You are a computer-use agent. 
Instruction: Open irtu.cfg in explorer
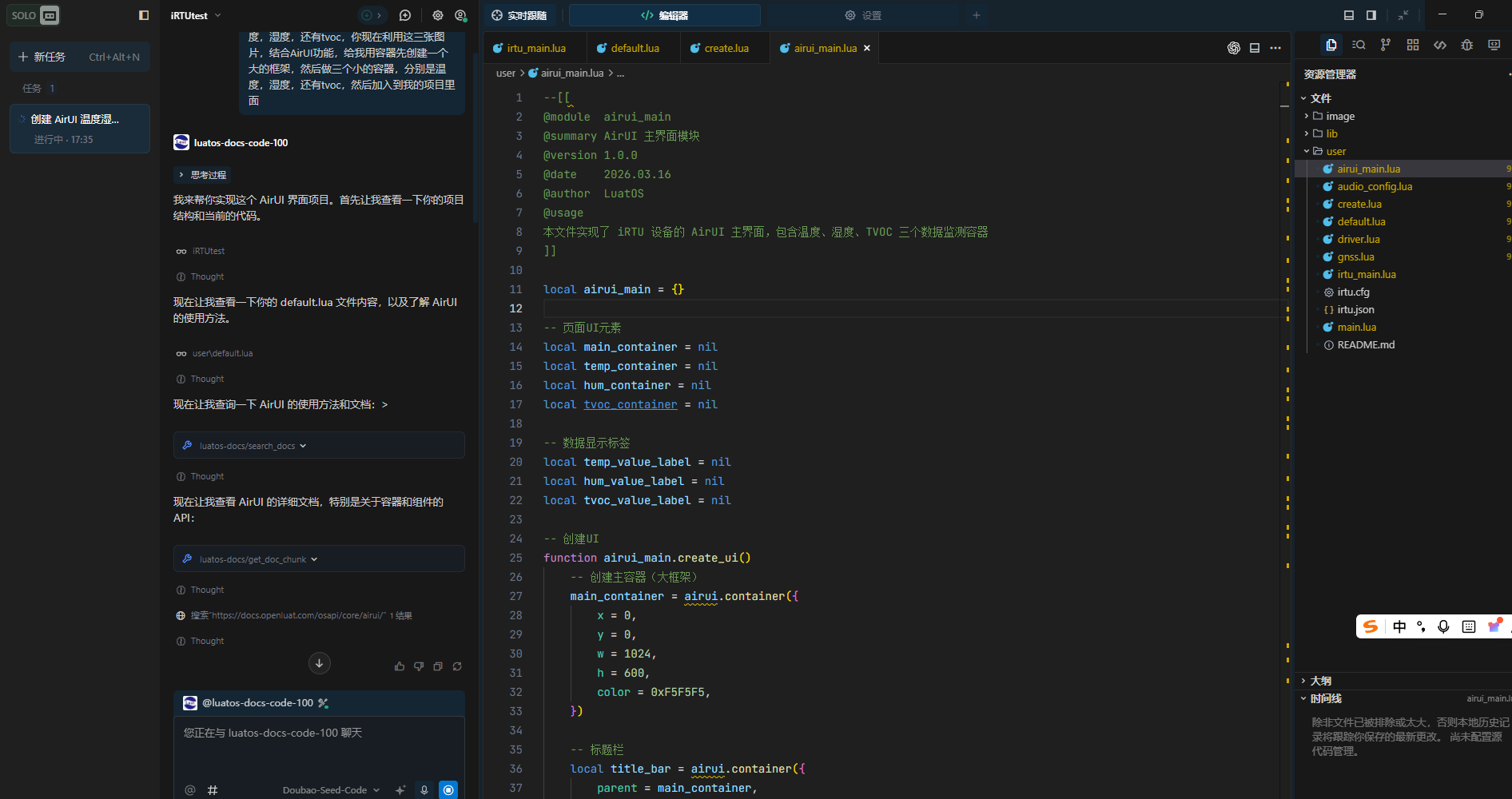[1403, 292]
